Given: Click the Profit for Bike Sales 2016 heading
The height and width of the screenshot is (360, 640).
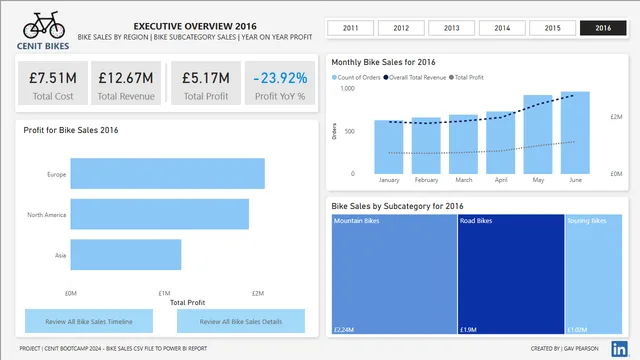Looking at the screenshot, I should tap(71, 130).
